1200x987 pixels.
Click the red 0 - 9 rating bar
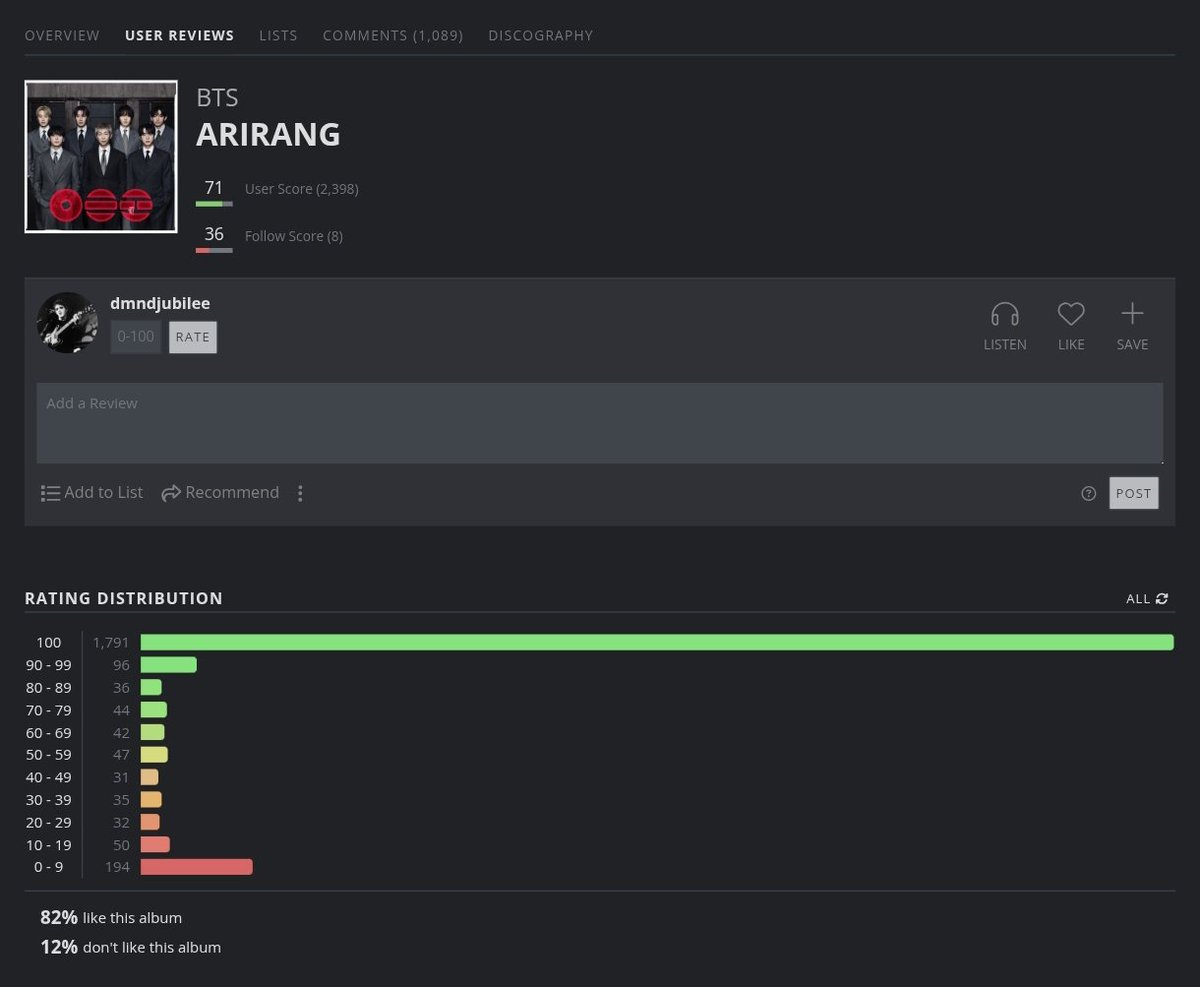pyautogui.click(x=197, y=867)
